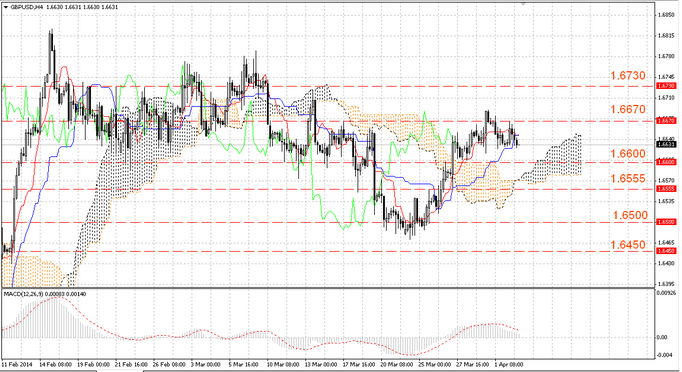Click the 14 Feb 08:00 time label
The width and height of the screenshot is (682, 372).
click(56, 364)
